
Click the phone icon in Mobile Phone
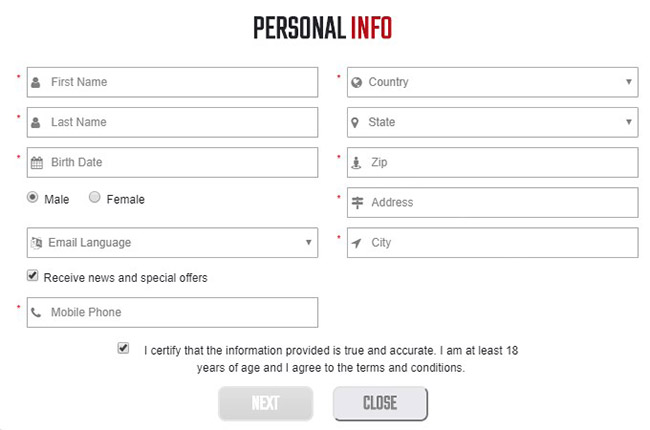coord(37,312)
